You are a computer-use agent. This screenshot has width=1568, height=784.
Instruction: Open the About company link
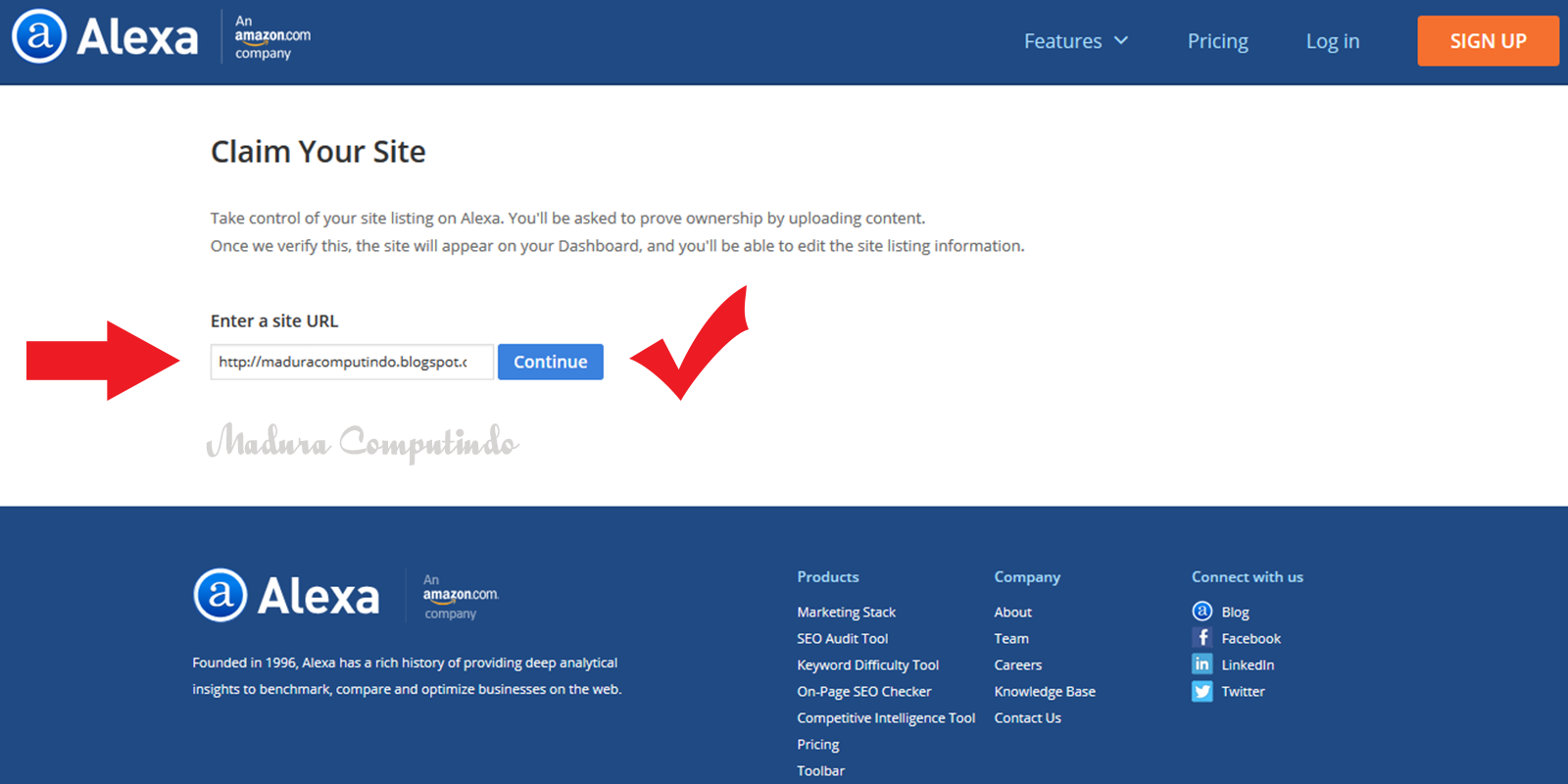coord(1012,612)
